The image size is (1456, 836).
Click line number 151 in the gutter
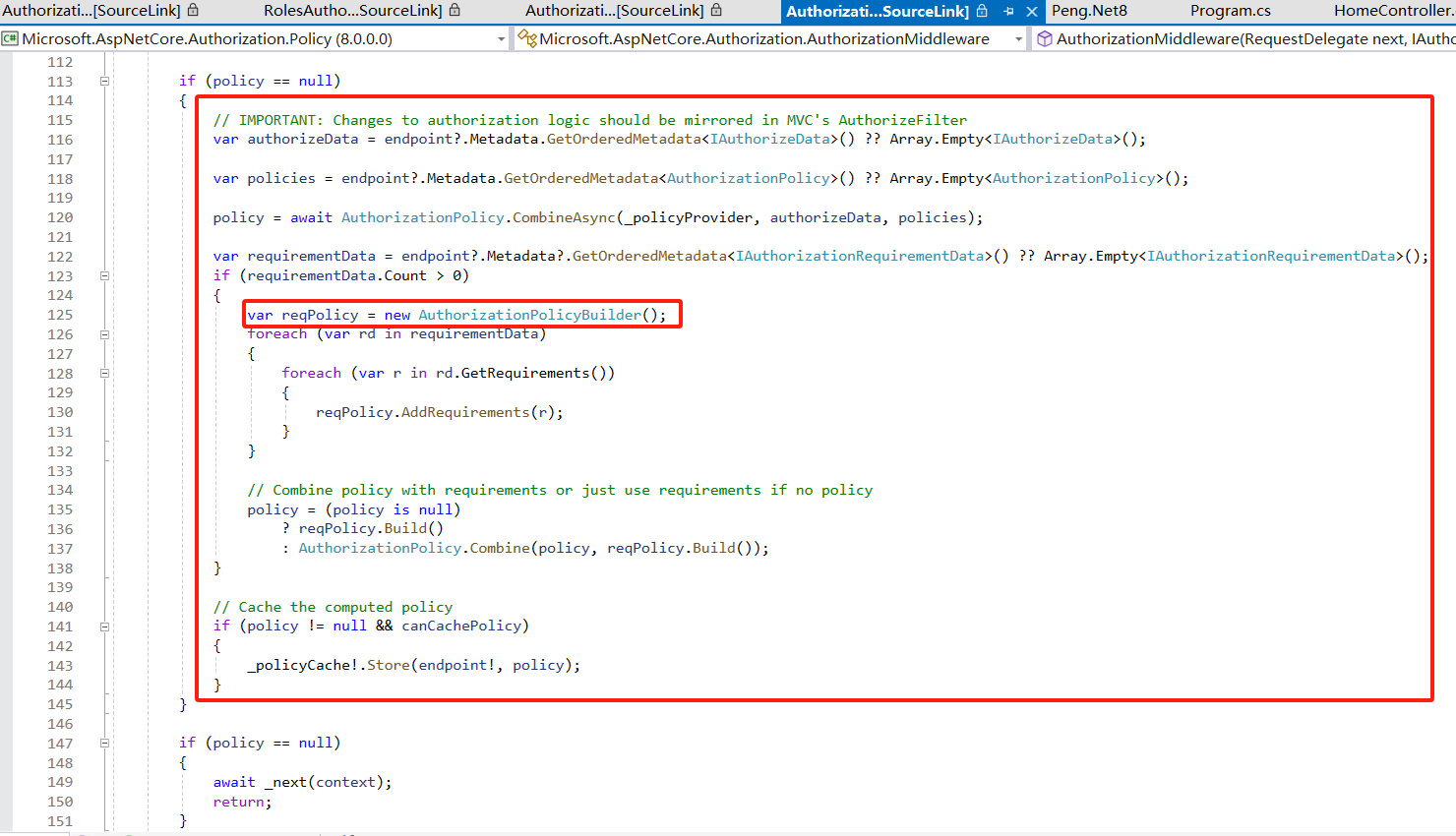pos(60,821)
